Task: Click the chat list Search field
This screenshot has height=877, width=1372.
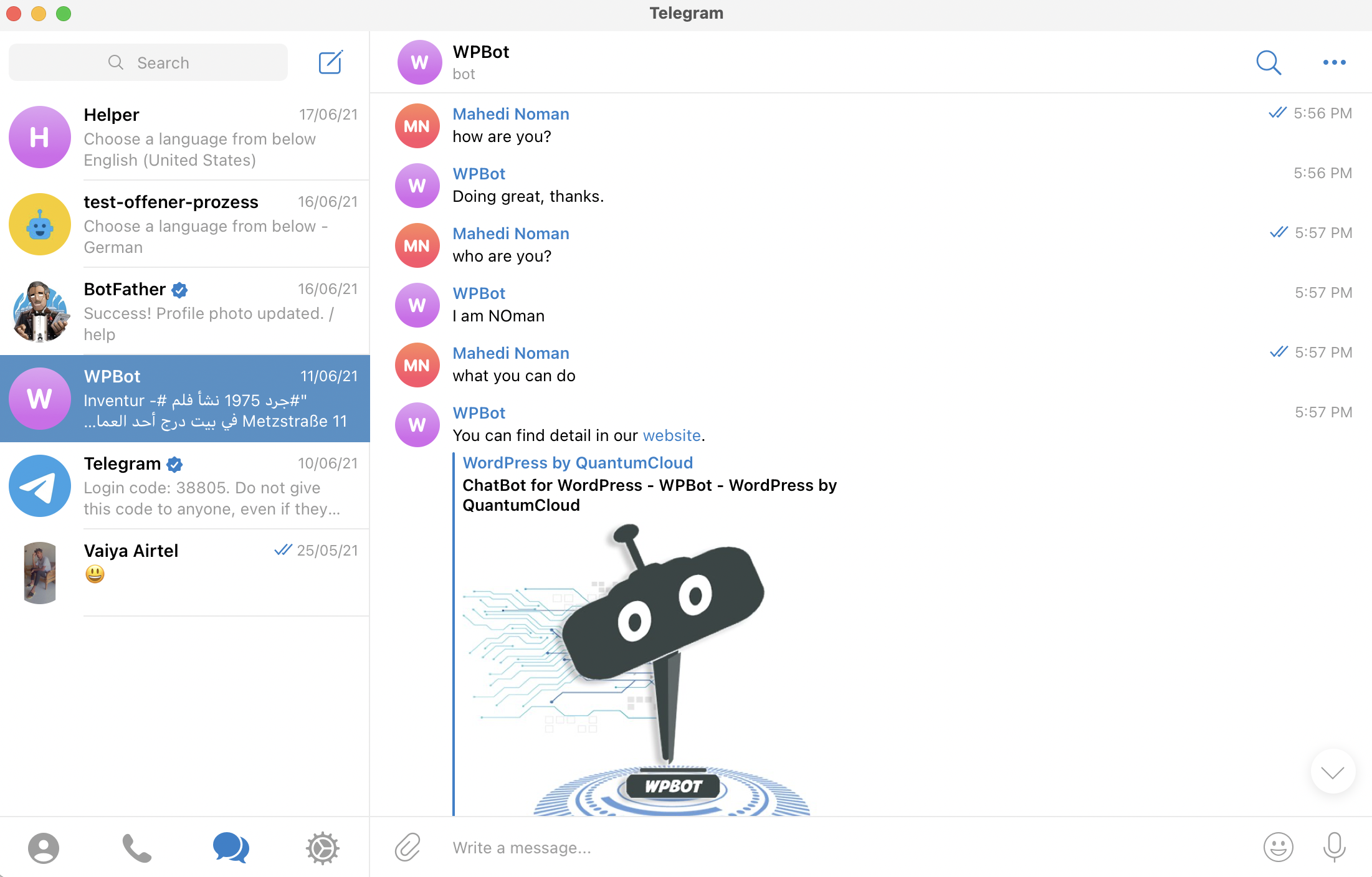Action: [x=148, y=62]
